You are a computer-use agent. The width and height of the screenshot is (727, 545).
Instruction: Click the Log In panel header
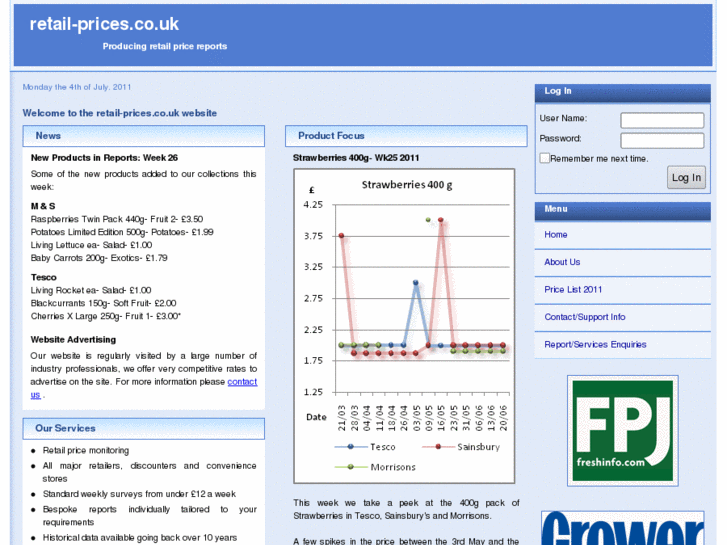coord(622,92)
